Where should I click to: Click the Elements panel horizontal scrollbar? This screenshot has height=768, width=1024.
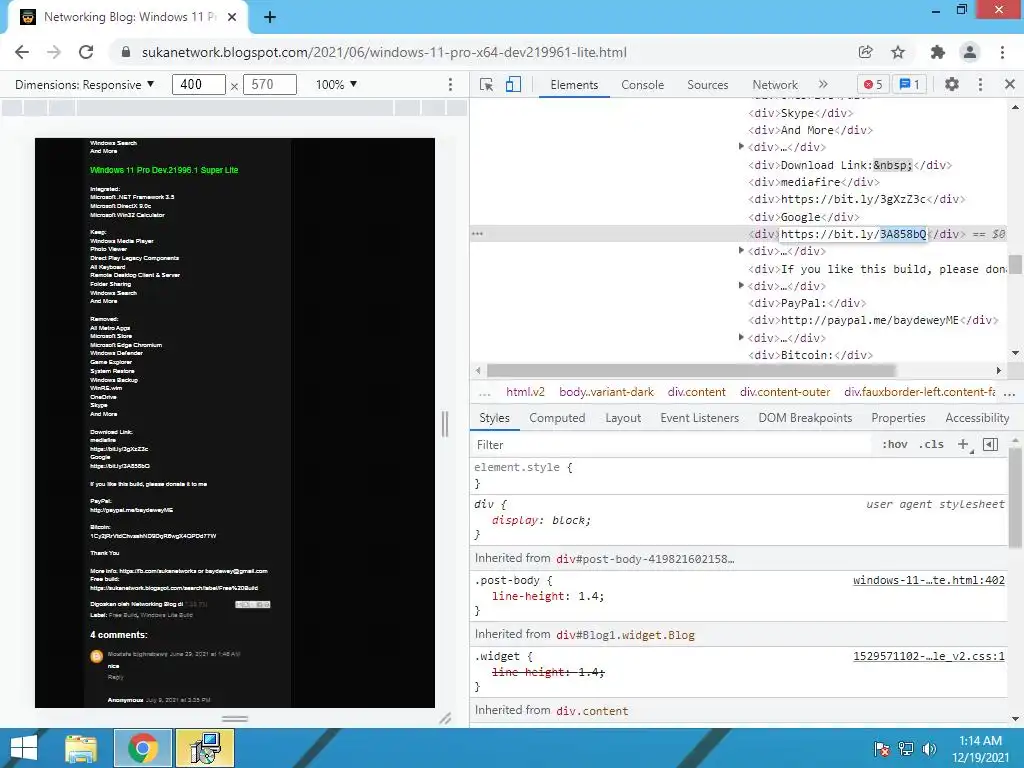[691, 370]
